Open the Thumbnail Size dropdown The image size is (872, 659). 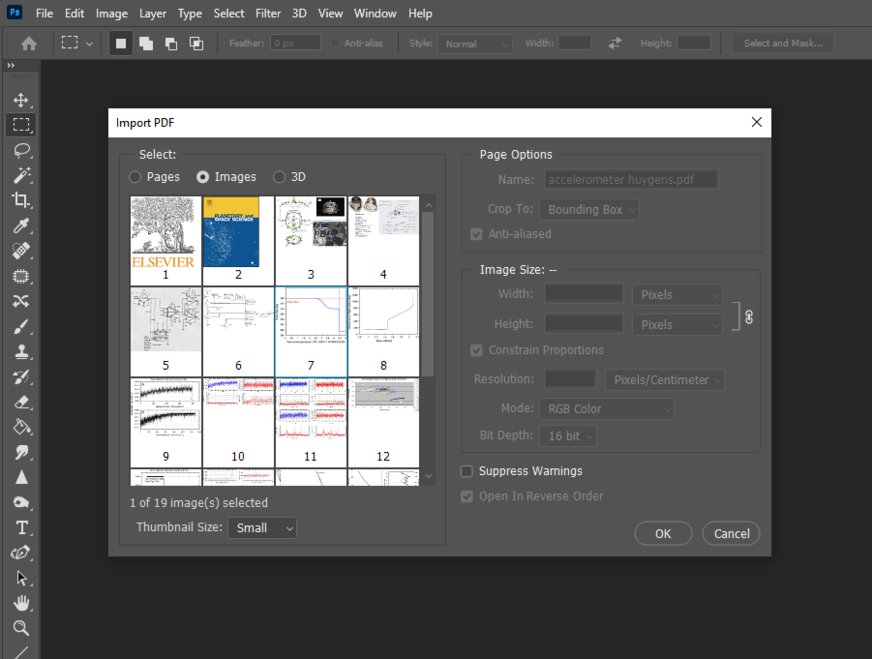[262, 528]
